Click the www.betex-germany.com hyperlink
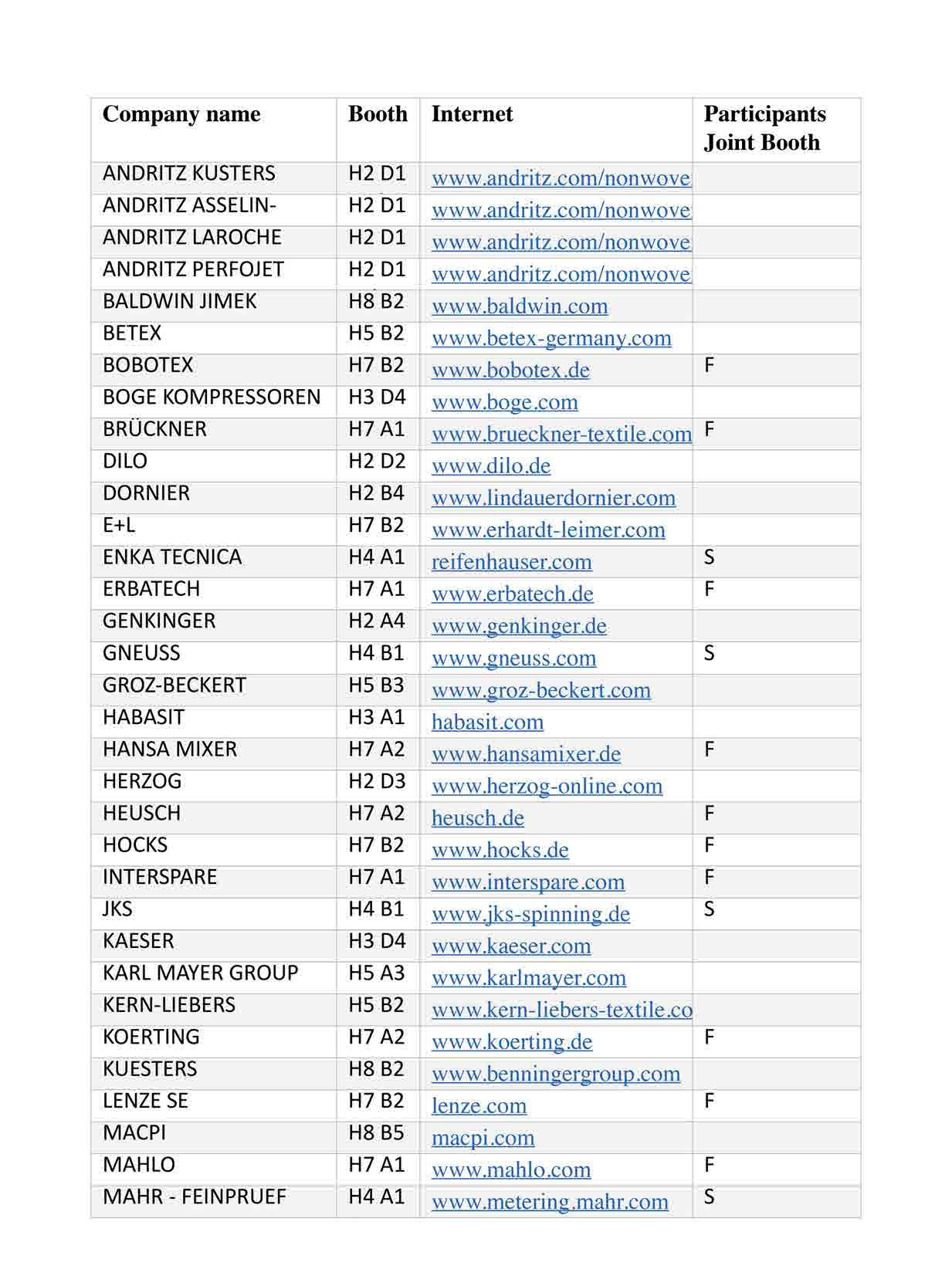The image size is (952, 1276). coord(551,338)
